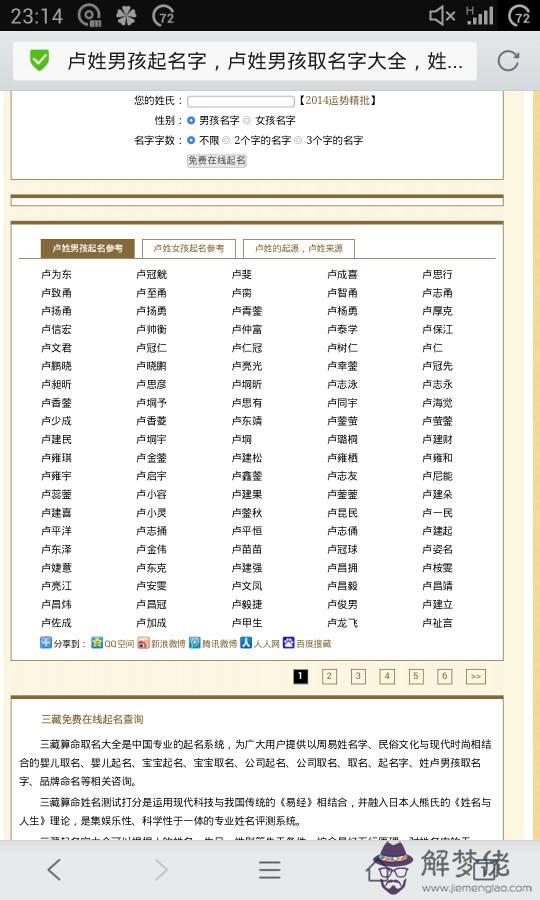
Task: Share to 百度搜藏
Action: [307, 643]
